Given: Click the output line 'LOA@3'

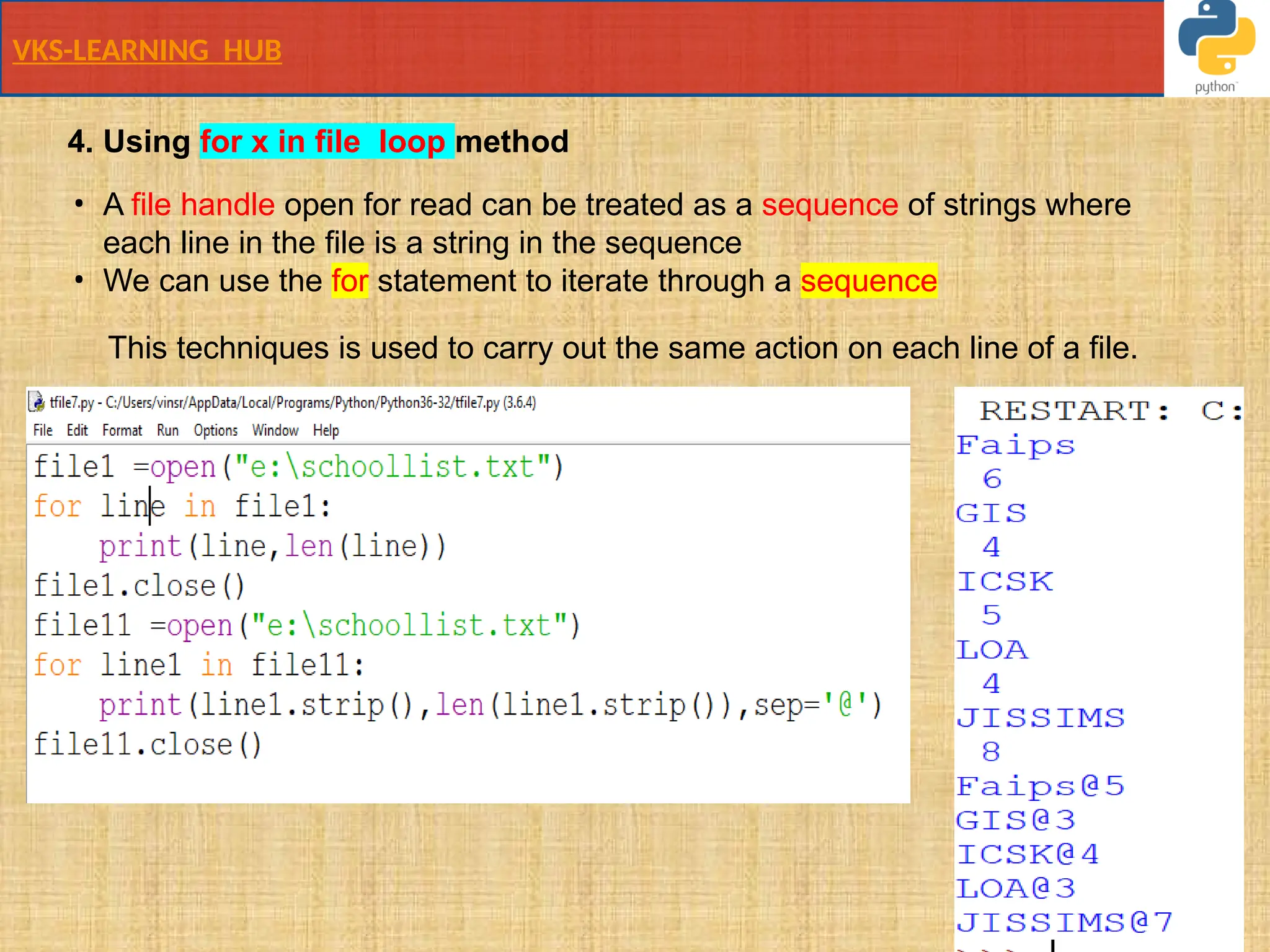Looking at the screenshot, I should click(x=1016, y=888).
